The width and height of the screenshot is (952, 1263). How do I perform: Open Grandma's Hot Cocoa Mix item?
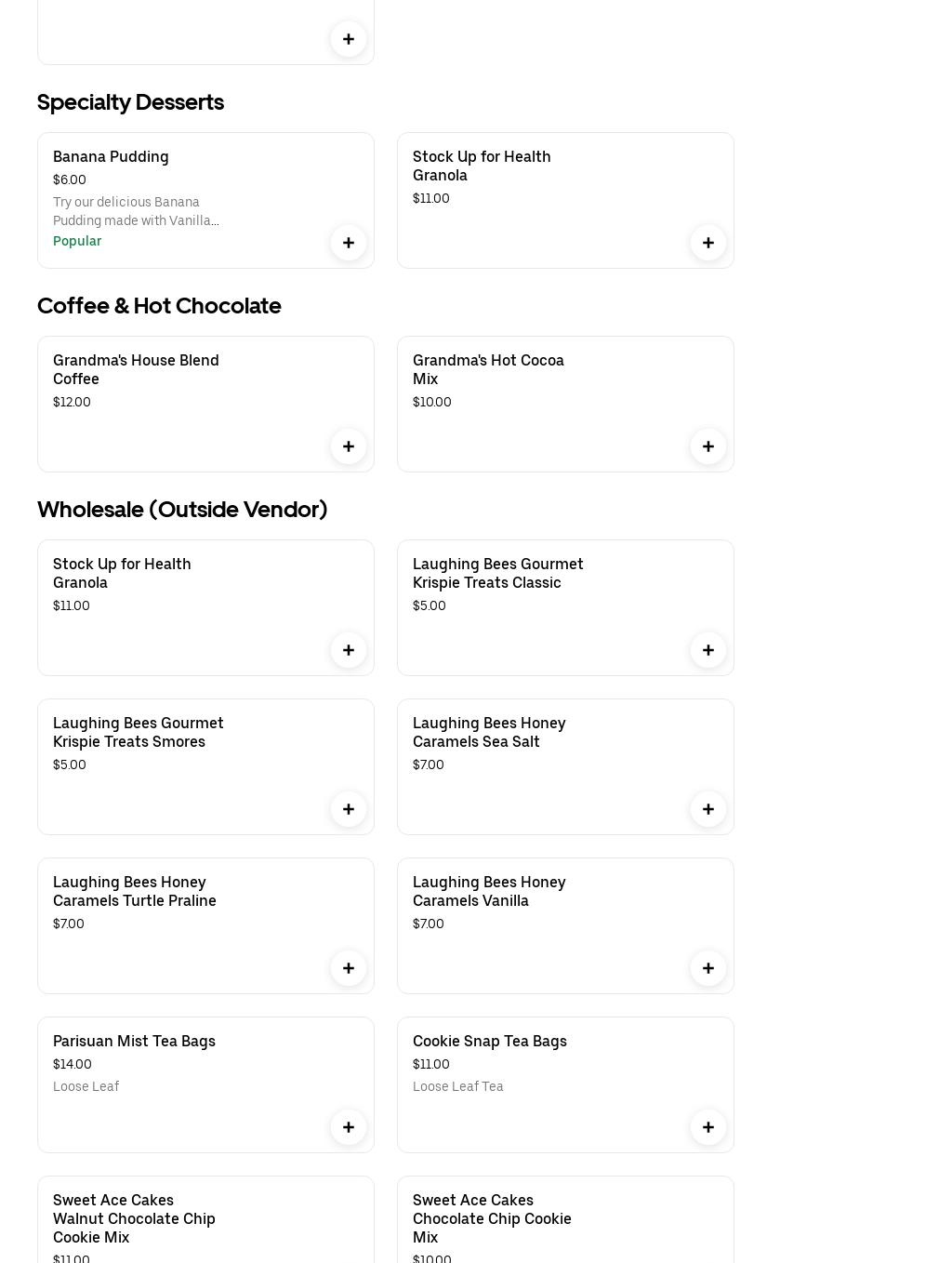pyautogui.click(x=488, y=369)
